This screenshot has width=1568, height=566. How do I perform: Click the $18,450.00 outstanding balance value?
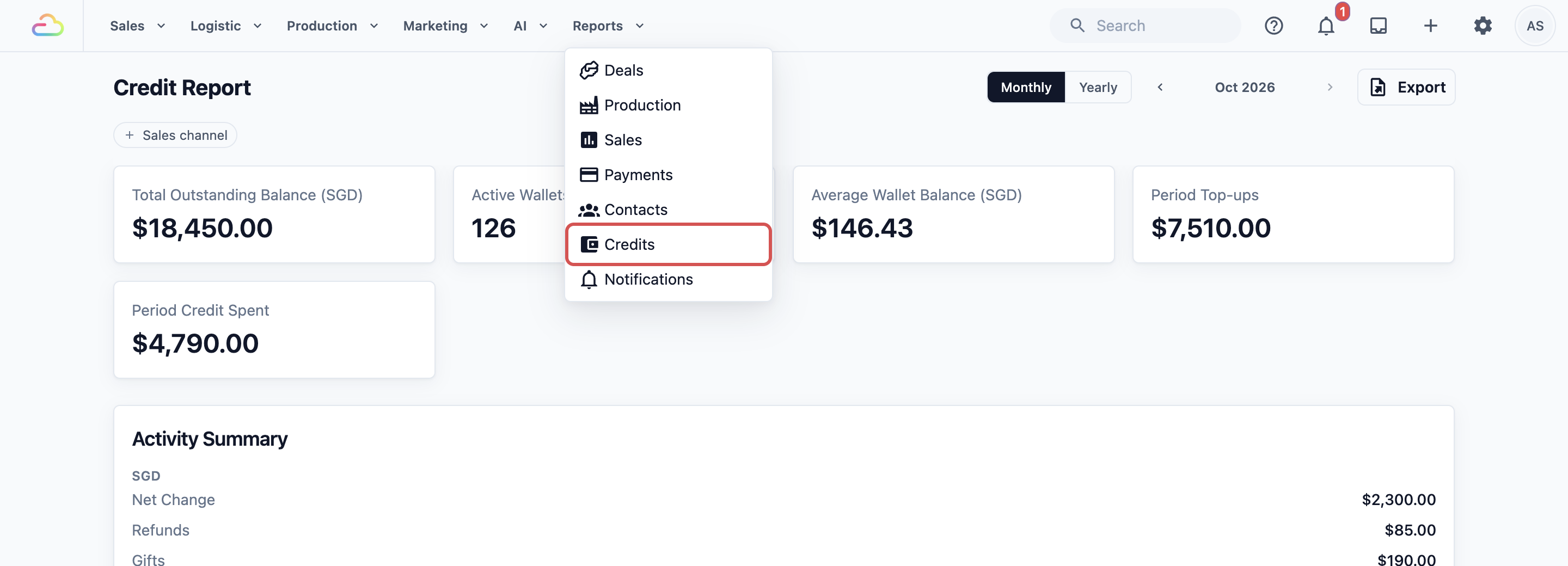click(202, 228)
